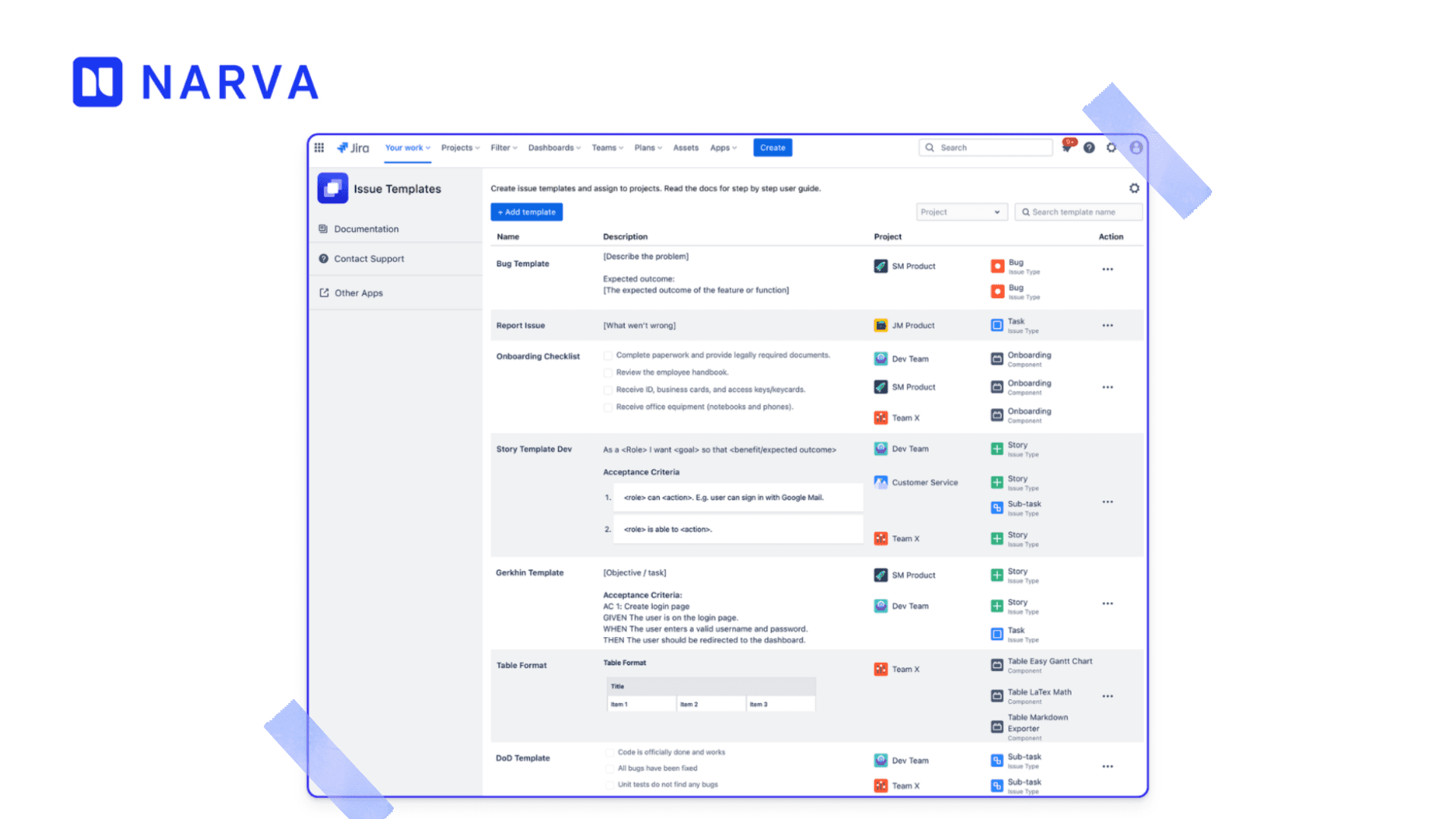The width and height of the screenshot is (1456, 819).
Task: Click the Add template button
Action: (x=526, y=212)
